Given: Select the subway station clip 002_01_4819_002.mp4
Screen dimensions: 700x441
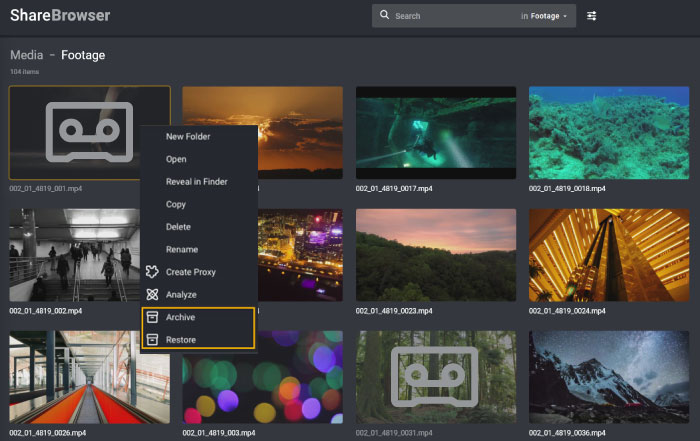Looking at the screenshot, I should pos(74,255).
